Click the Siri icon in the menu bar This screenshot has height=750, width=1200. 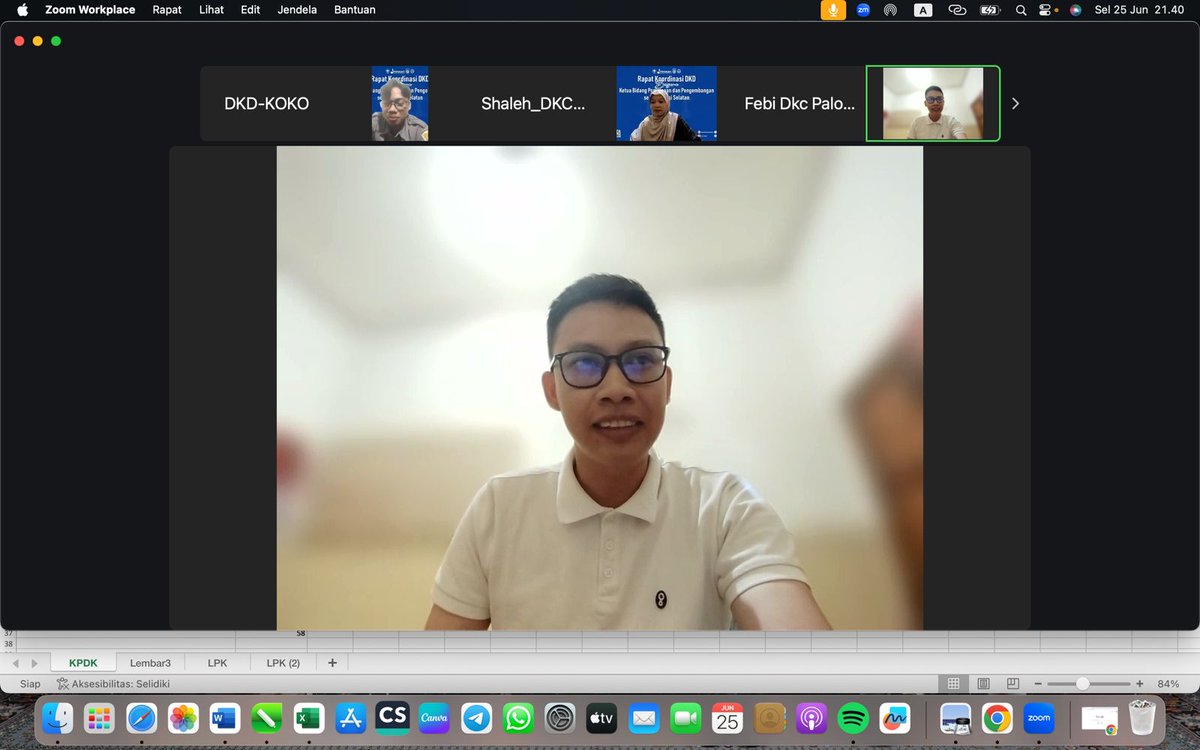[x=1076, y=10]
